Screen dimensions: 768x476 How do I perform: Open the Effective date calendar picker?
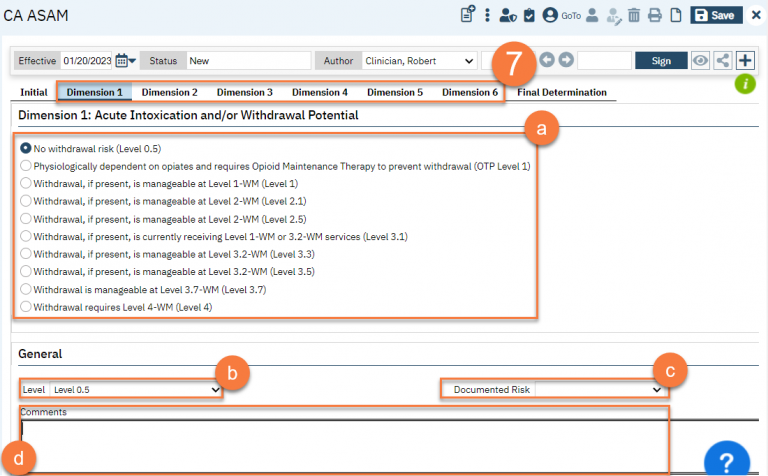[123, 61]
